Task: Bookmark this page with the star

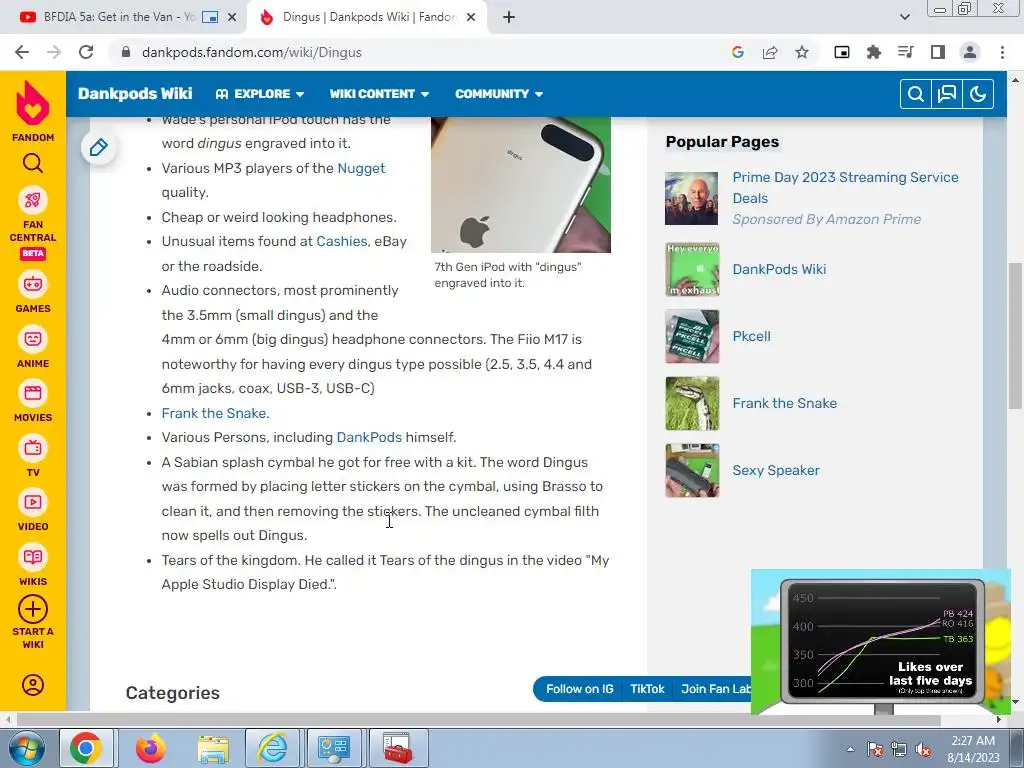Action: coord(802,52)
